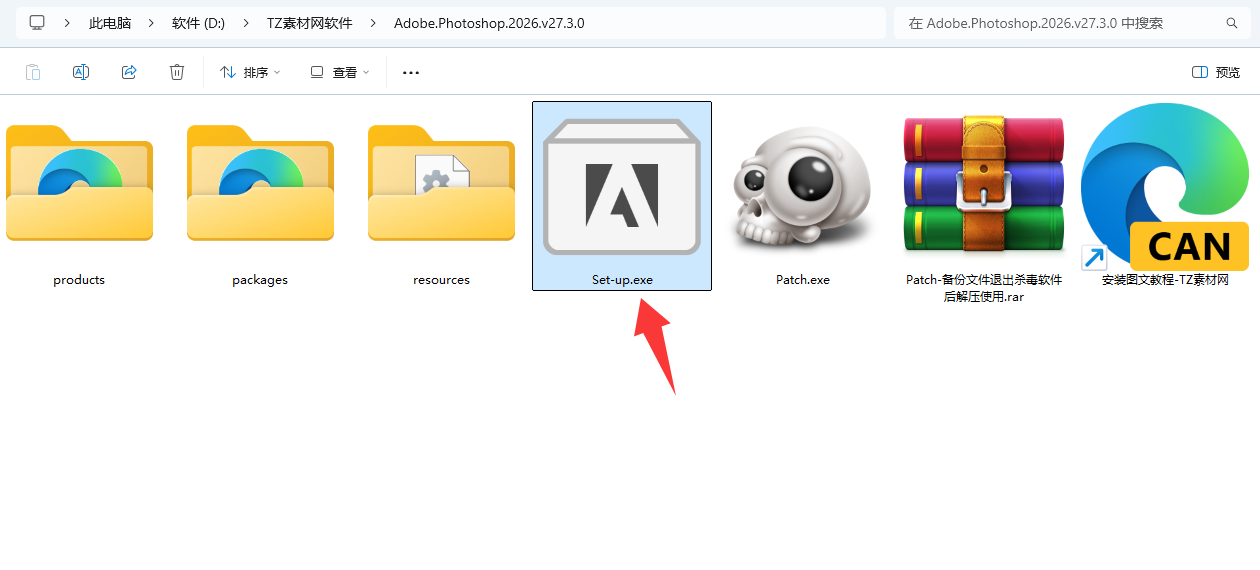This screenshot has width=1260, height=570.
Task: Open the View (查看) dropdown
Action: (x=340, y=72)
